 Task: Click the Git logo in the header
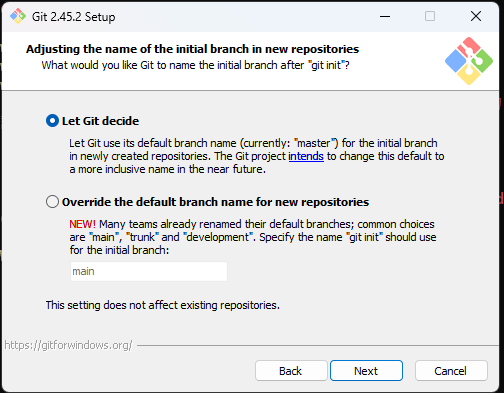pyautogui.click(x=469, y=61)
